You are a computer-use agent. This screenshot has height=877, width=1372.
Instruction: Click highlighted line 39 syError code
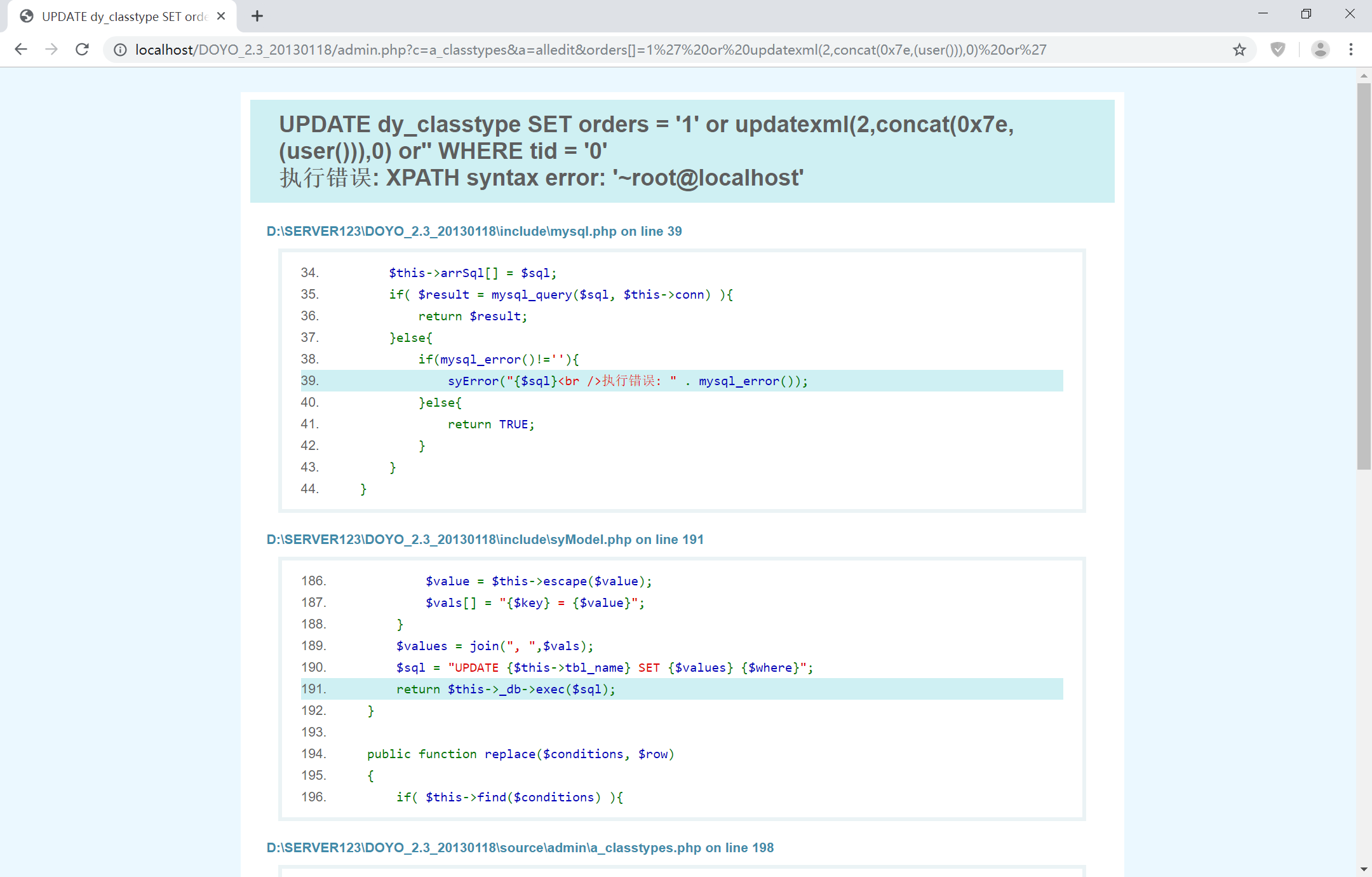(x=627, y=381)
